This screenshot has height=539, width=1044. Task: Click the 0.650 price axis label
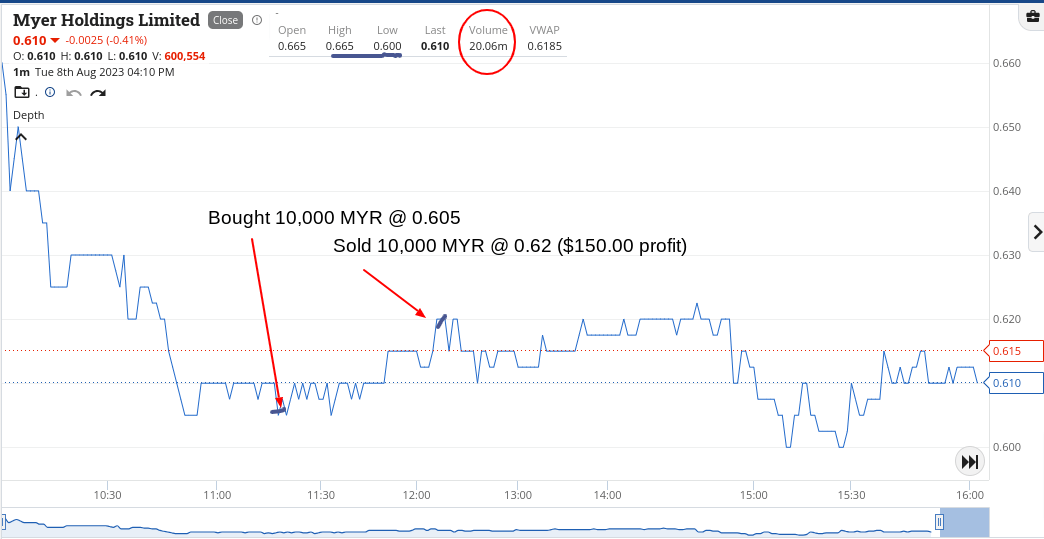click(1006, 127)
